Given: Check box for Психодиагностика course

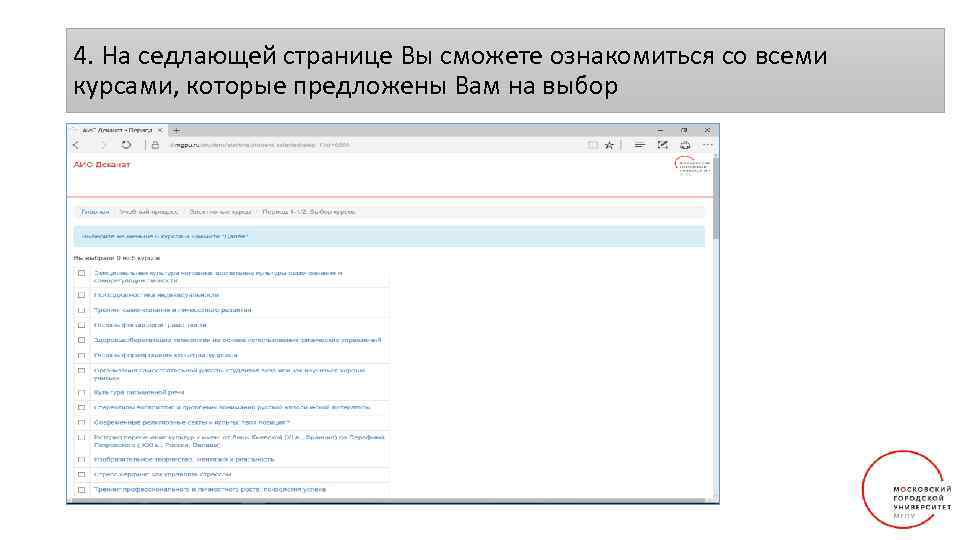Looking at the screenshot, I should [x=81, y=295].
